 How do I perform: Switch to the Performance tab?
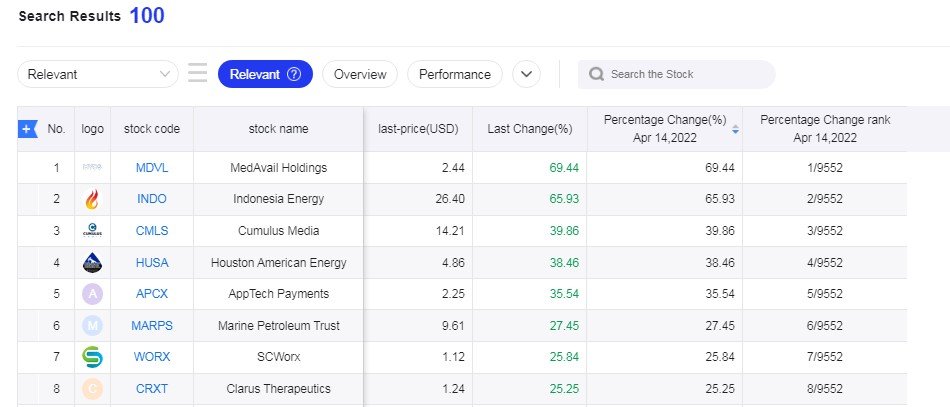(x=454, y=74)
